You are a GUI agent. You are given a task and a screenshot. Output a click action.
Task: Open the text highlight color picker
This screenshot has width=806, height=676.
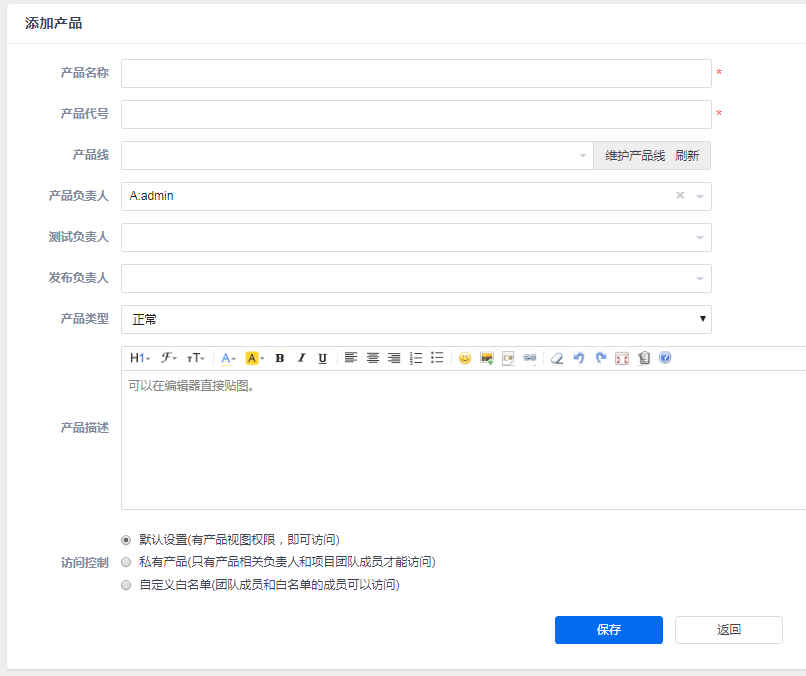coord(255,358)
